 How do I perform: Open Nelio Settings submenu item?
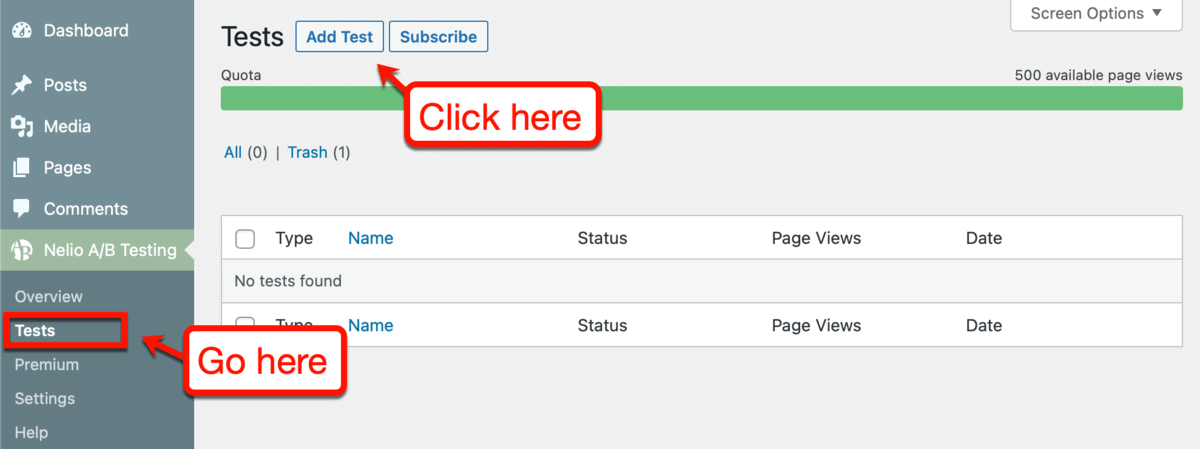click(x=45, y=399)
